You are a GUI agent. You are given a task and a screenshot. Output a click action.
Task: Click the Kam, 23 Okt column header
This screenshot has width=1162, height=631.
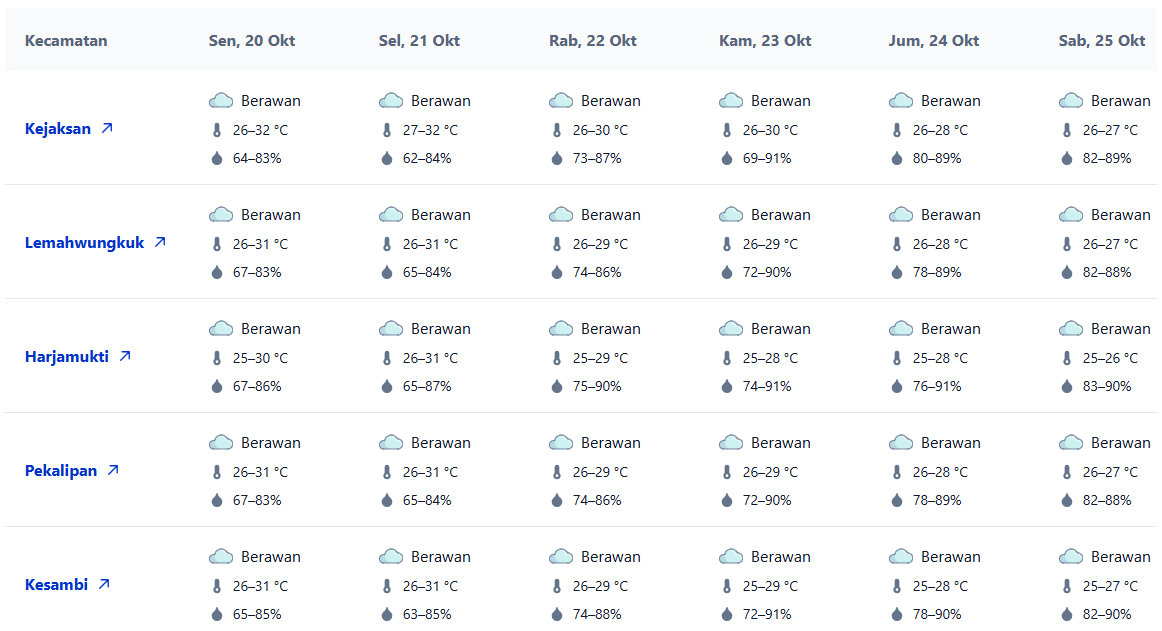(765, 41)
